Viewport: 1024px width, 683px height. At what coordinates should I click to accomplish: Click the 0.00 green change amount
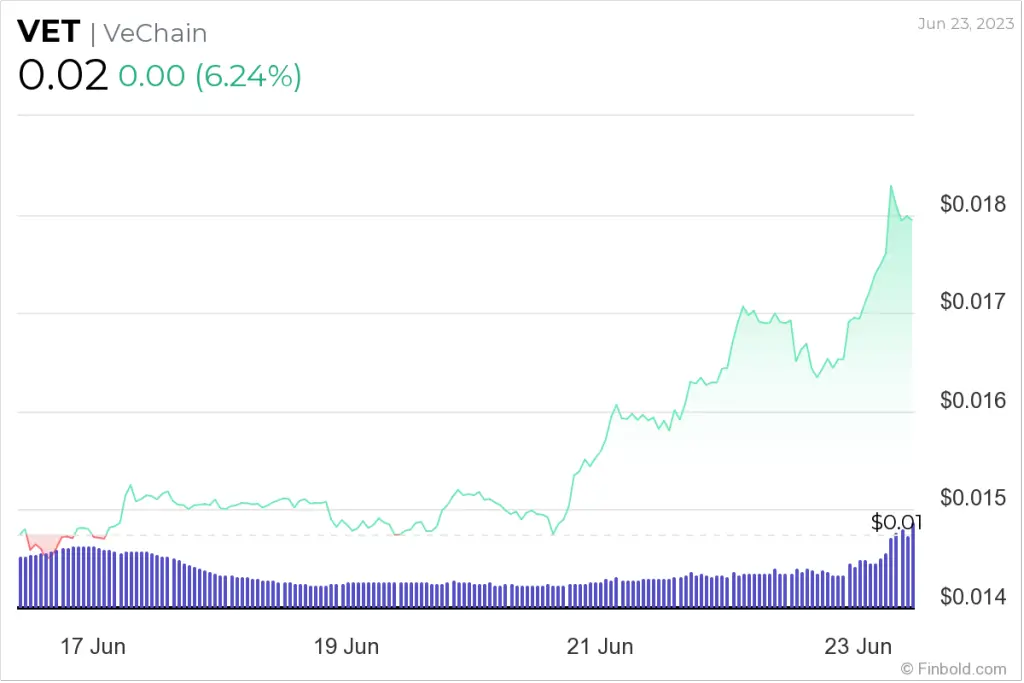pyautogui.click(x=151, y=77)
